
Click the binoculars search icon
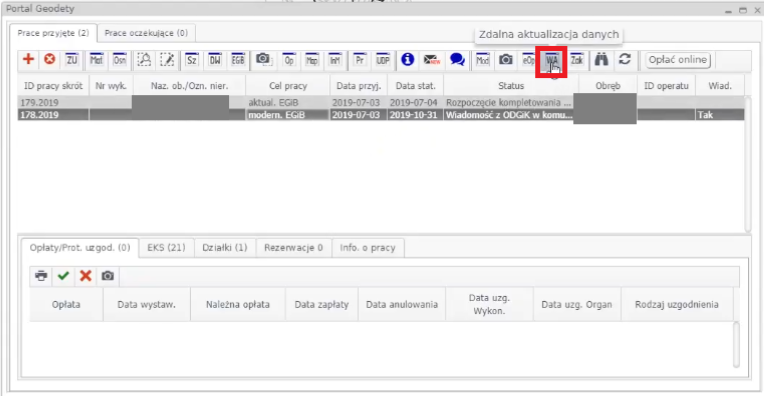(x=601, y=60)
